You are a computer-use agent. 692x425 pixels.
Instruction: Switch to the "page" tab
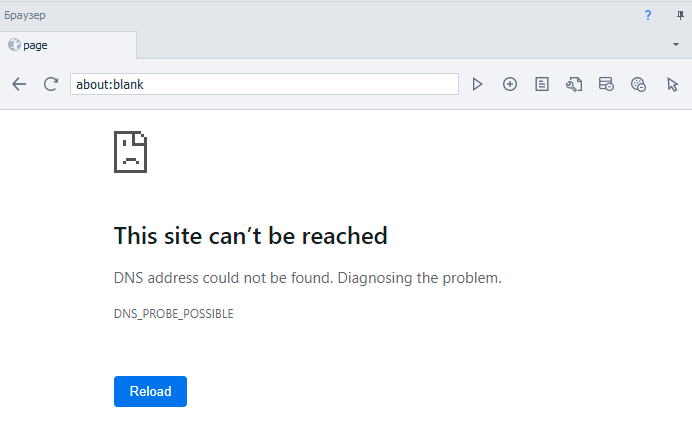tap(68, 45)
